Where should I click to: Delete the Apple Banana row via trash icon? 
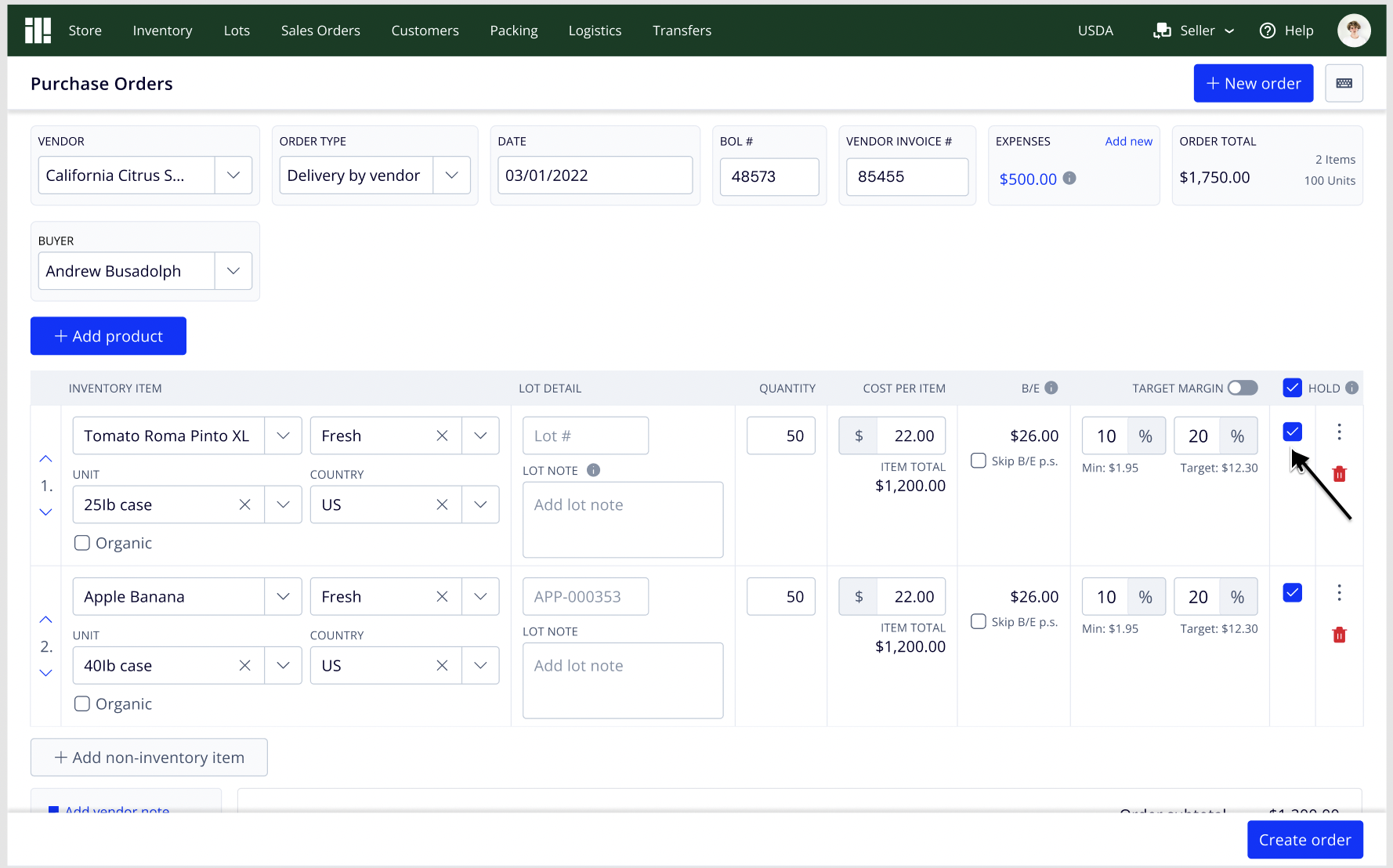click(x=1339, y=635)
